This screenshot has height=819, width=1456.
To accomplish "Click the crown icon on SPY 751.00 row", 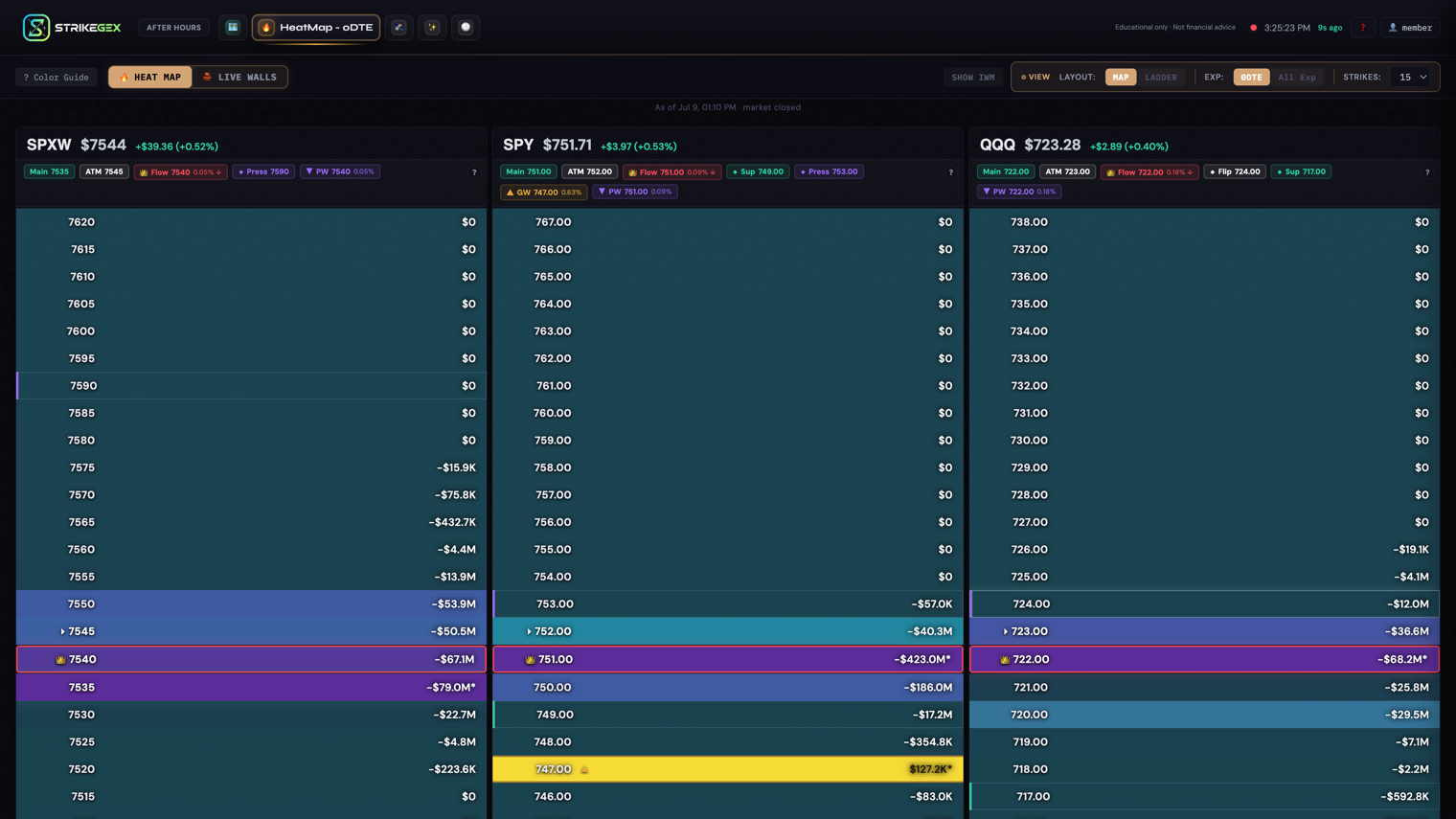I will (x=530, y=660).
